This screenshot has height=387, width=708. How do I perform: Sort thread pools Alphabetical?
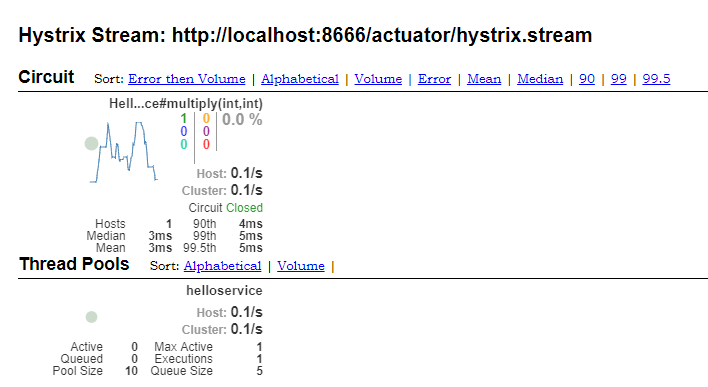click(x=222, y=266)
